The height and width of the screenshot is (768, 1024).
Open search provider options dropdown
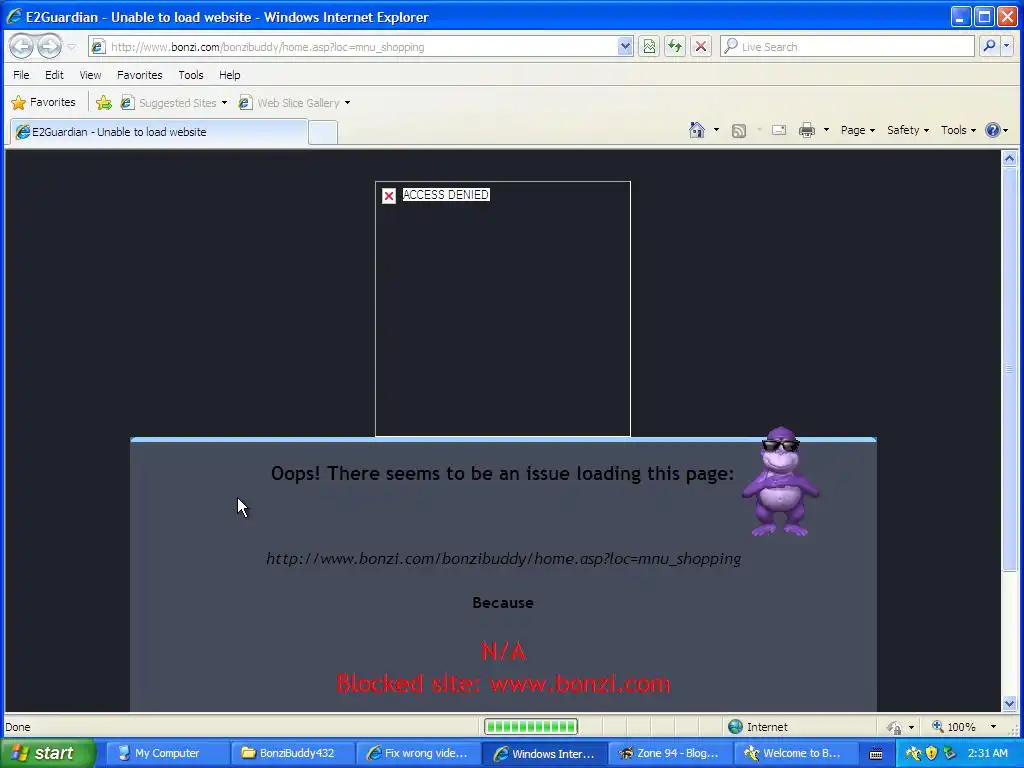[x=1006, y=46]
